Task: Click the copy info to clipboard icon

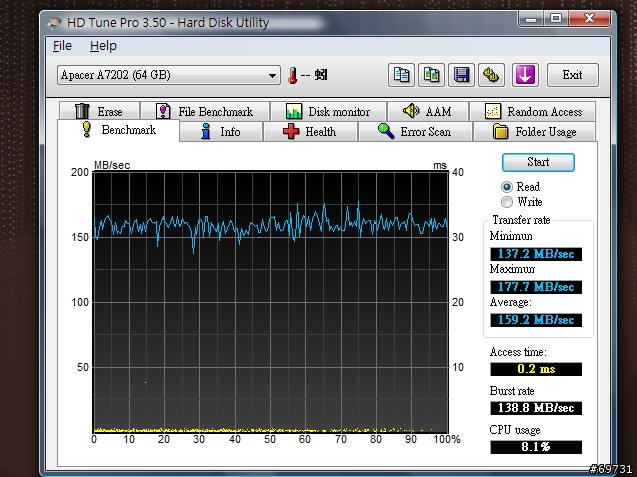Action: [401, 75]
